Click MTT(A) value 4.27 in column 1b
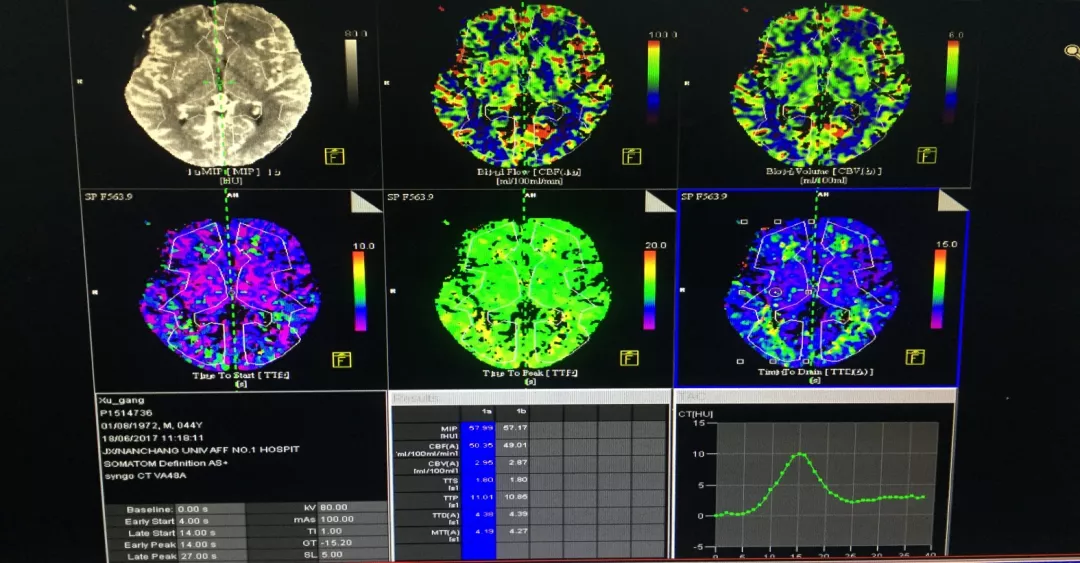Image resolution: width=1080 pixels, height=563 pixels. (x=518, y=531)
